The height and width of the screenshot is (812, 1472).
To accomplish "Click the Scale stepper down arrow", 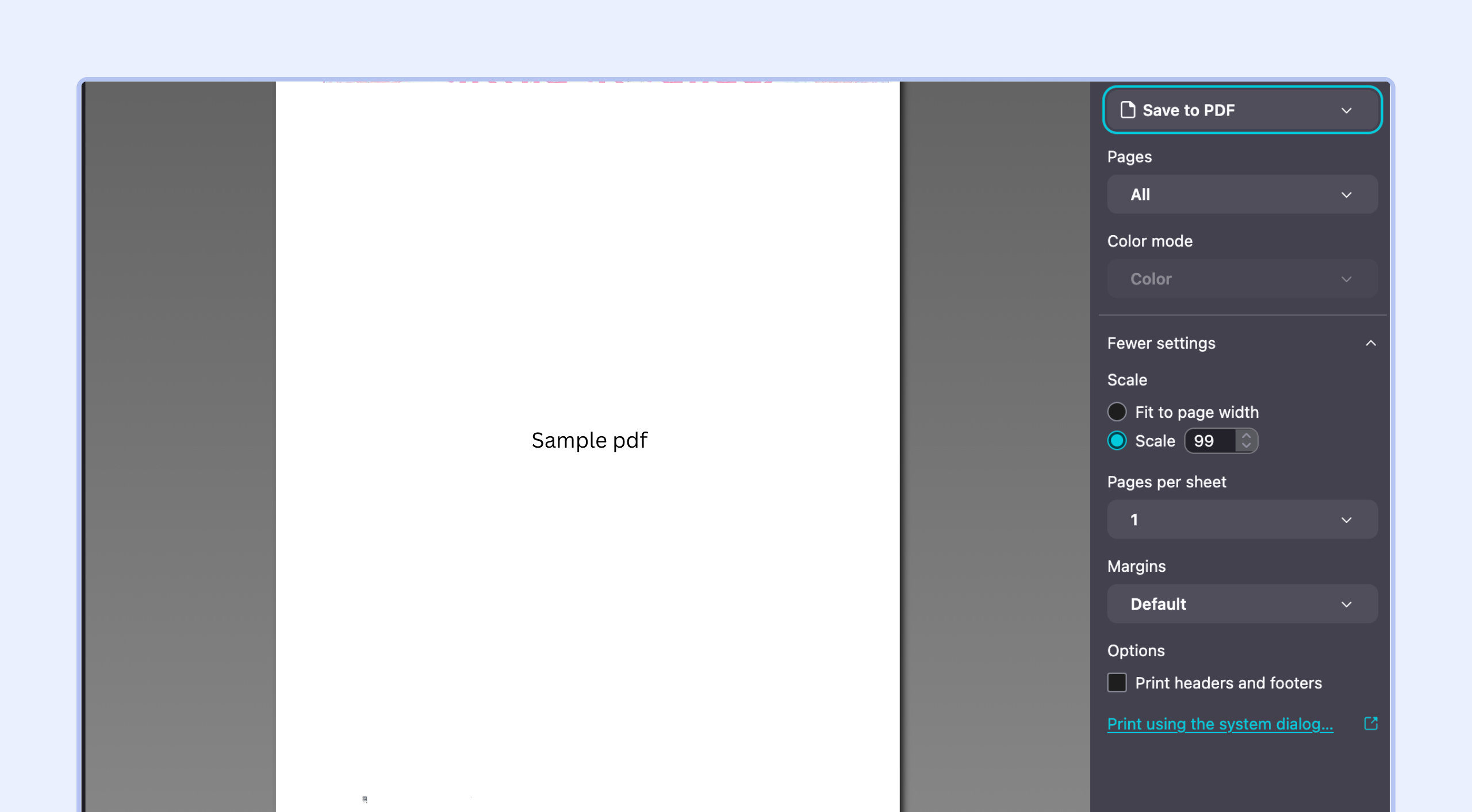I will pos(1246,446).
